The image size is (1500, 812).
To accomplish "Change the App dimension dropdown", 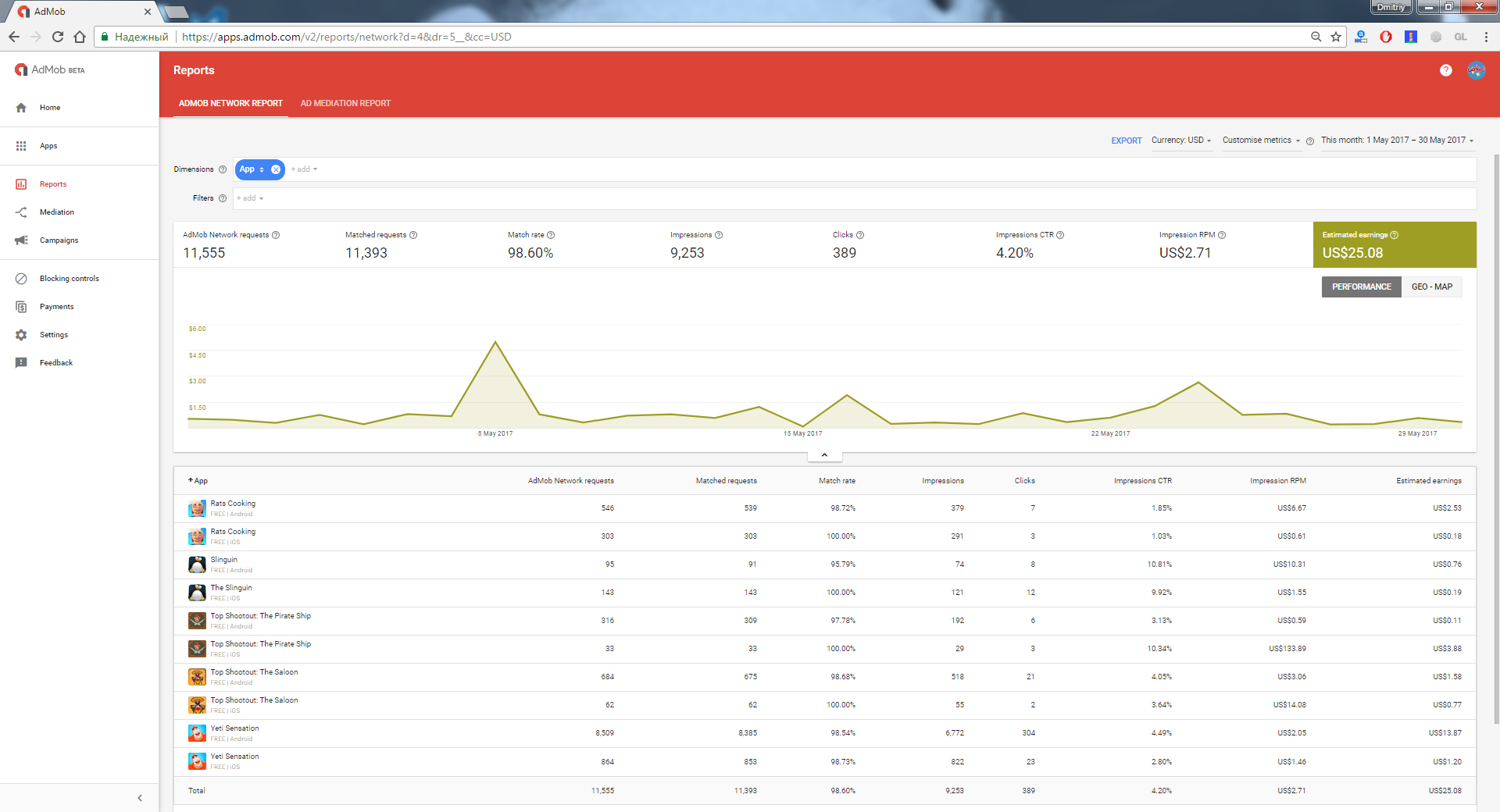I will pyautogui.click(x=252, y=169).
